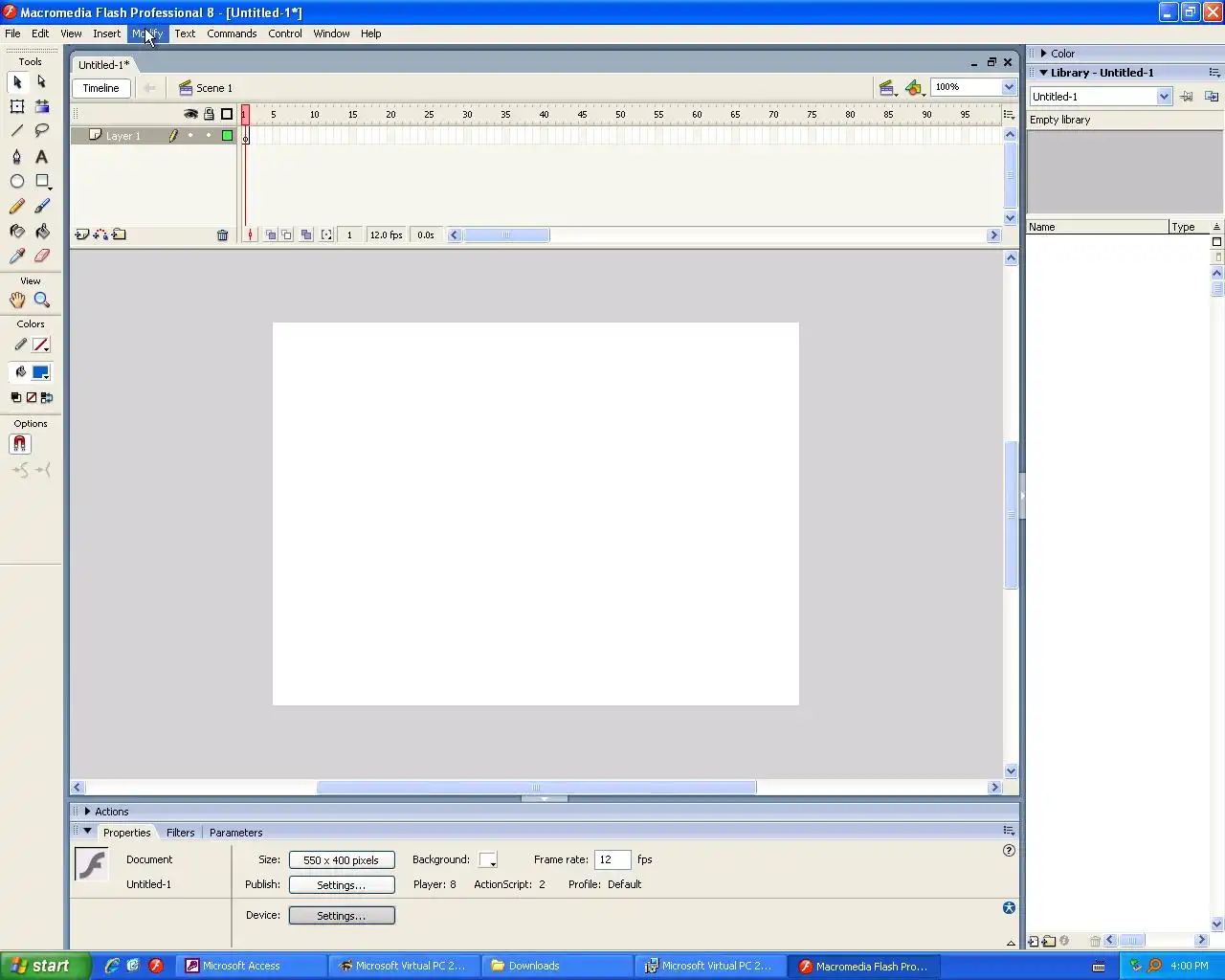Open the Insert menu
Screen dimensions: 1225x980
click(106, 33)
